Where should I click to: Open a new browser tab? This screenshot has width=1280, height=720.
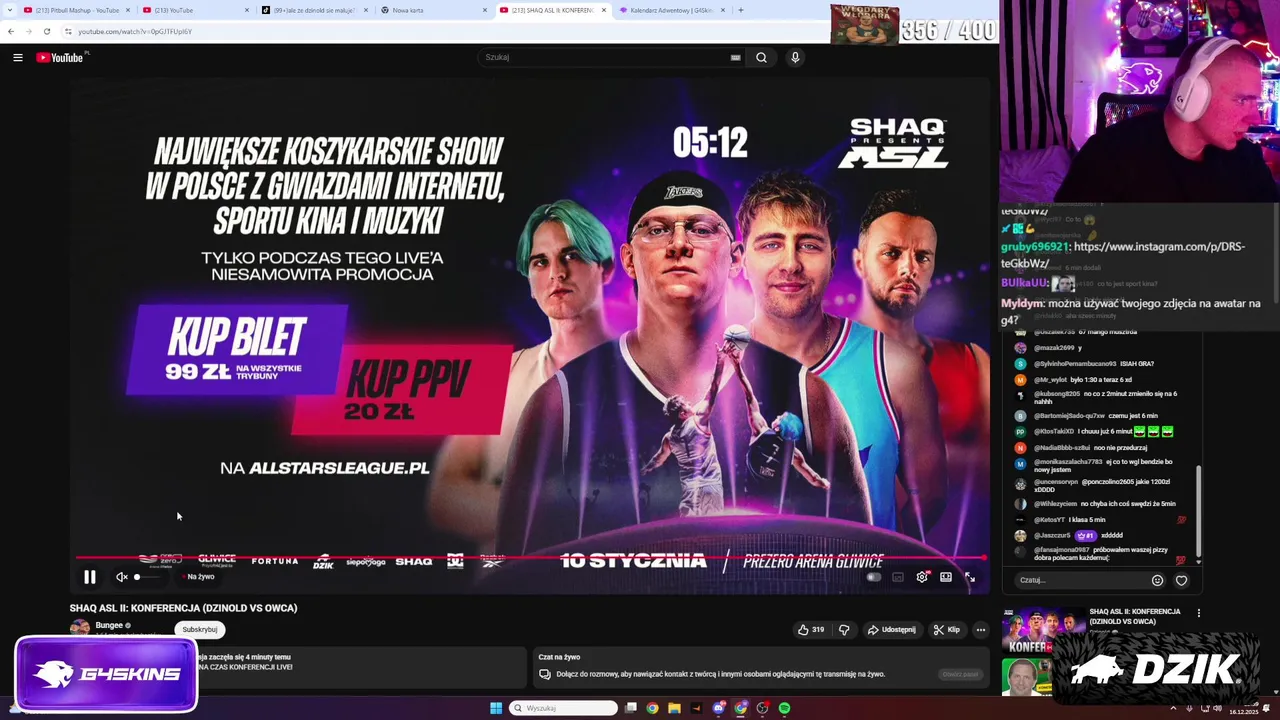point(741,10)
